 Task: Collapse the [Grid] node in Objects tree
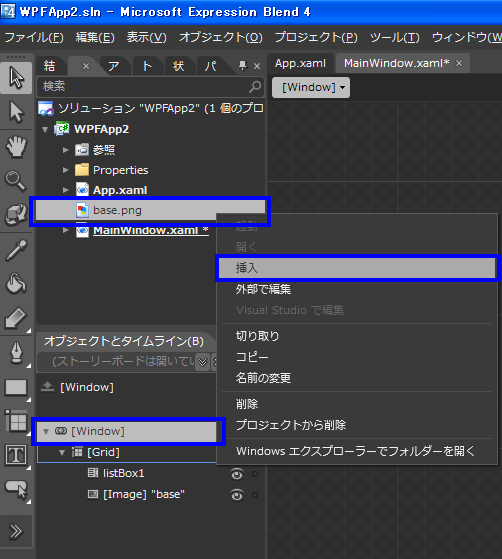pyautogui.click(x=62, y=453)
